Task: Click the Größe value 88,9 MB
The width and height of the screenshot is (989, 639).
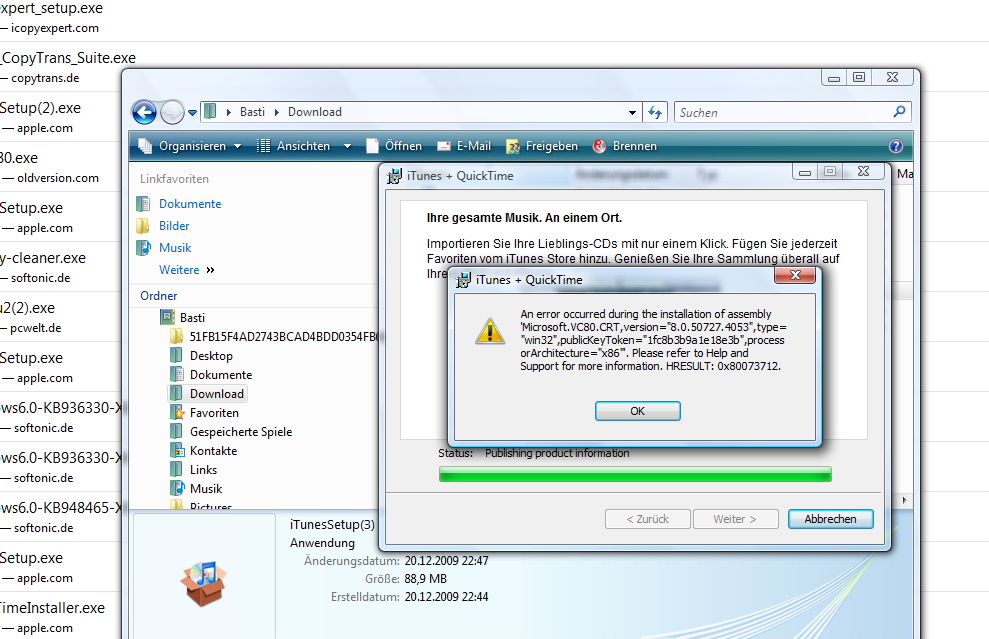Action: (426, 578)
